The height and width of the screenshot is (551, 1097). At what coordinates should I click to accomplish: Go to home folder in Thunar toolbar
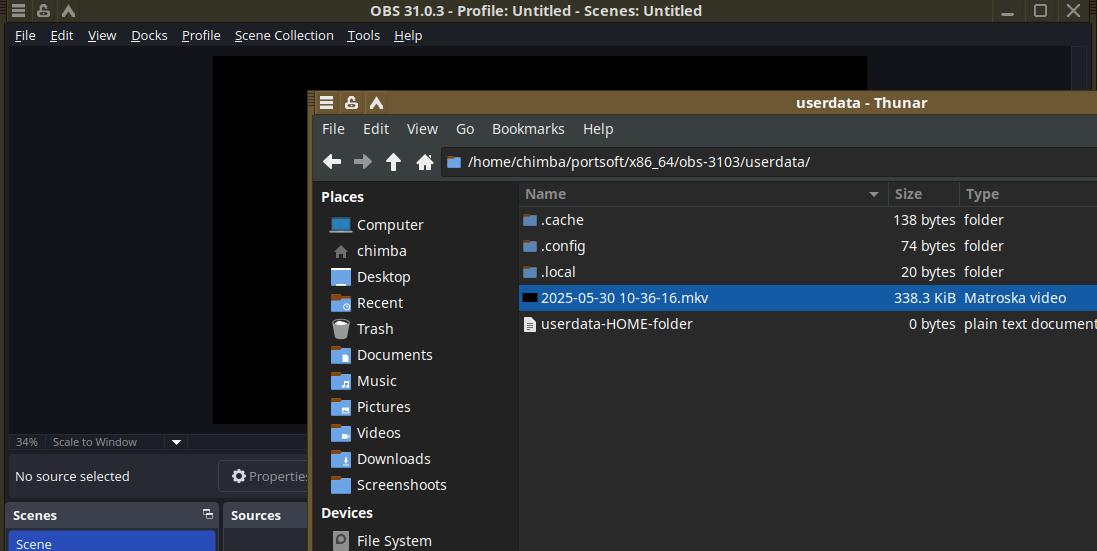click(425, 162)
